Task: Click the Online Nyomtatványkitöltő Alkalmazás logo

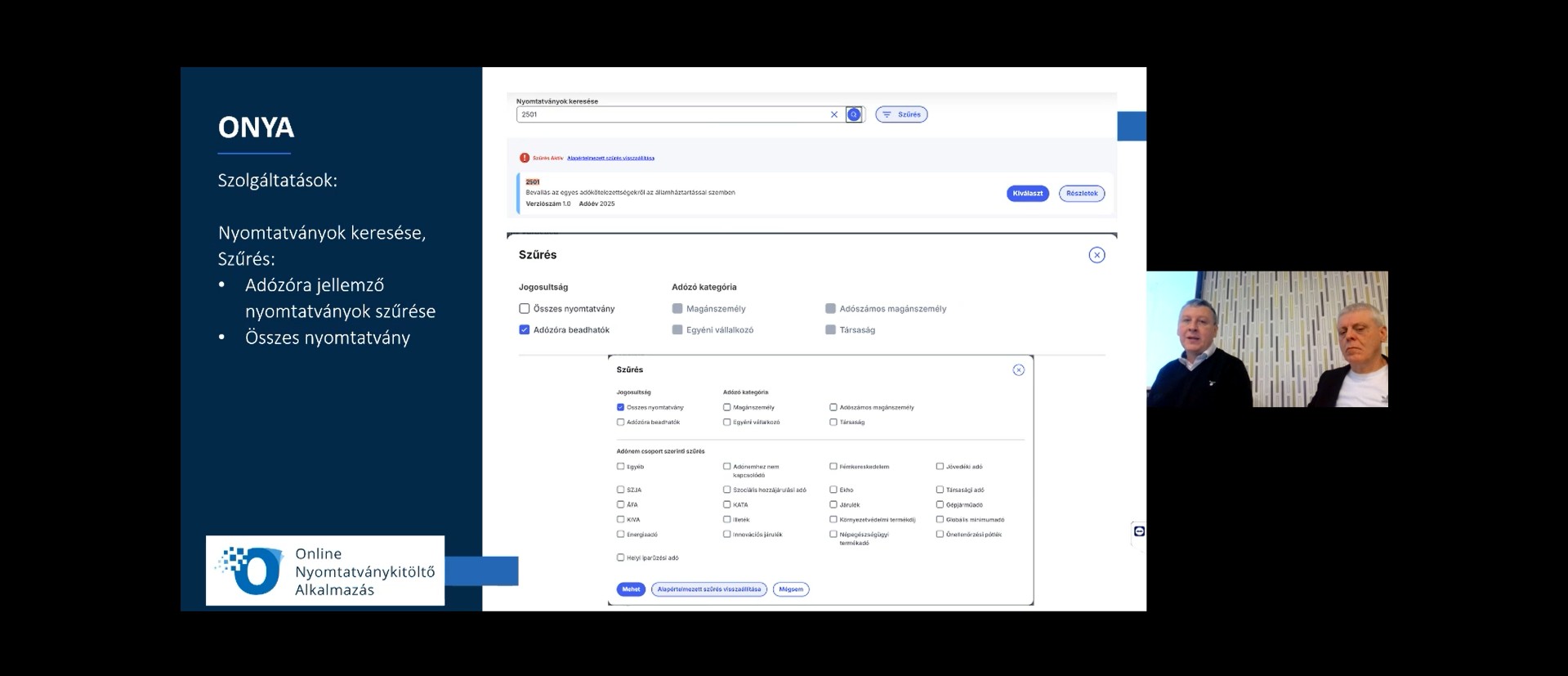Action: coord(324,571)
